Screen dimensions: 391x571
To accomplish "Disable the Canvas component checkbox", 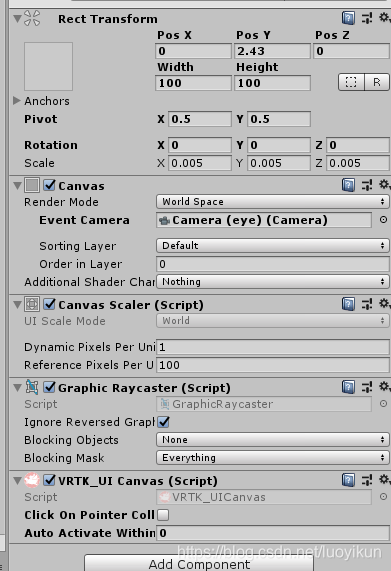I will pyautogui.click(x=49, y=185).
